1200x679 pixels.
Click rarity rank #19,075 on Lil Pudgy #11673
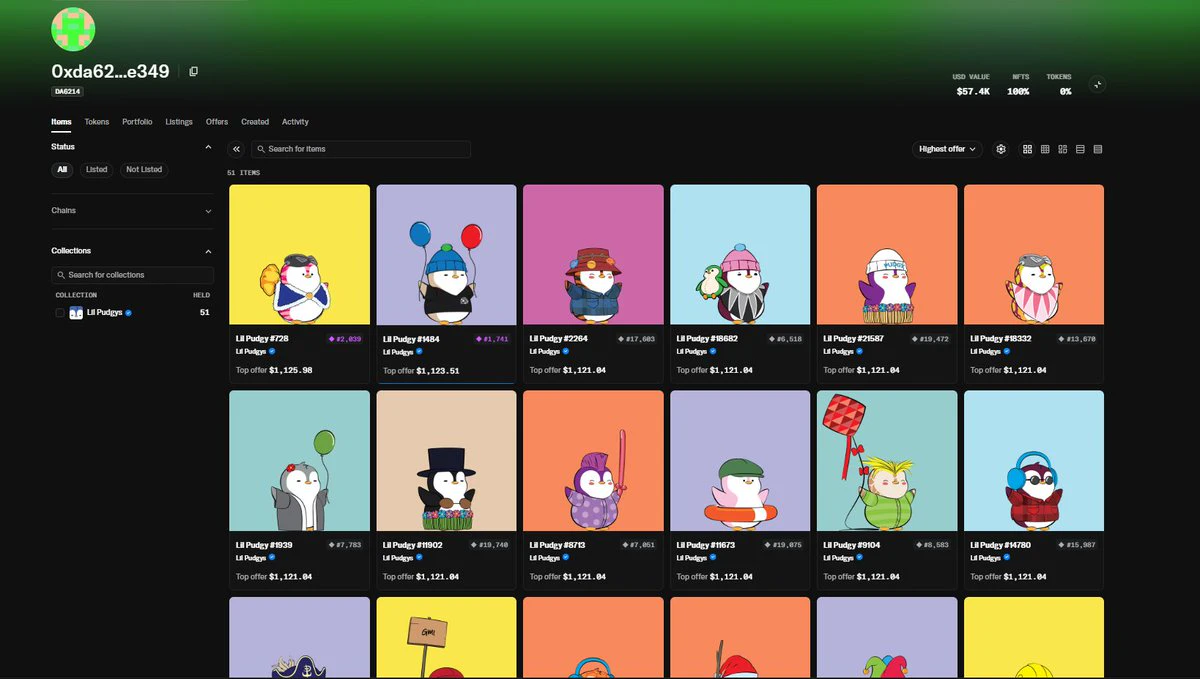tap(783, 545)
